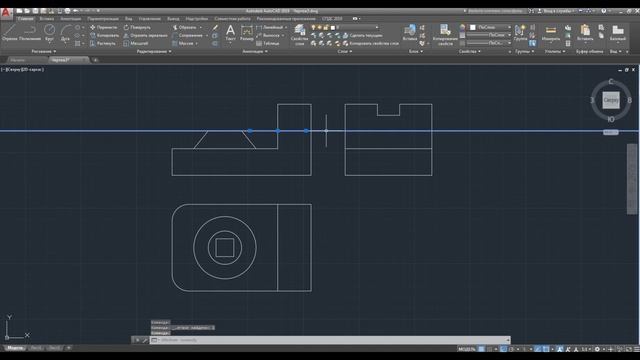The image size is (640, 360).
Task: Select the Полилиния (Polyline) tool
Action: point(30,33)
